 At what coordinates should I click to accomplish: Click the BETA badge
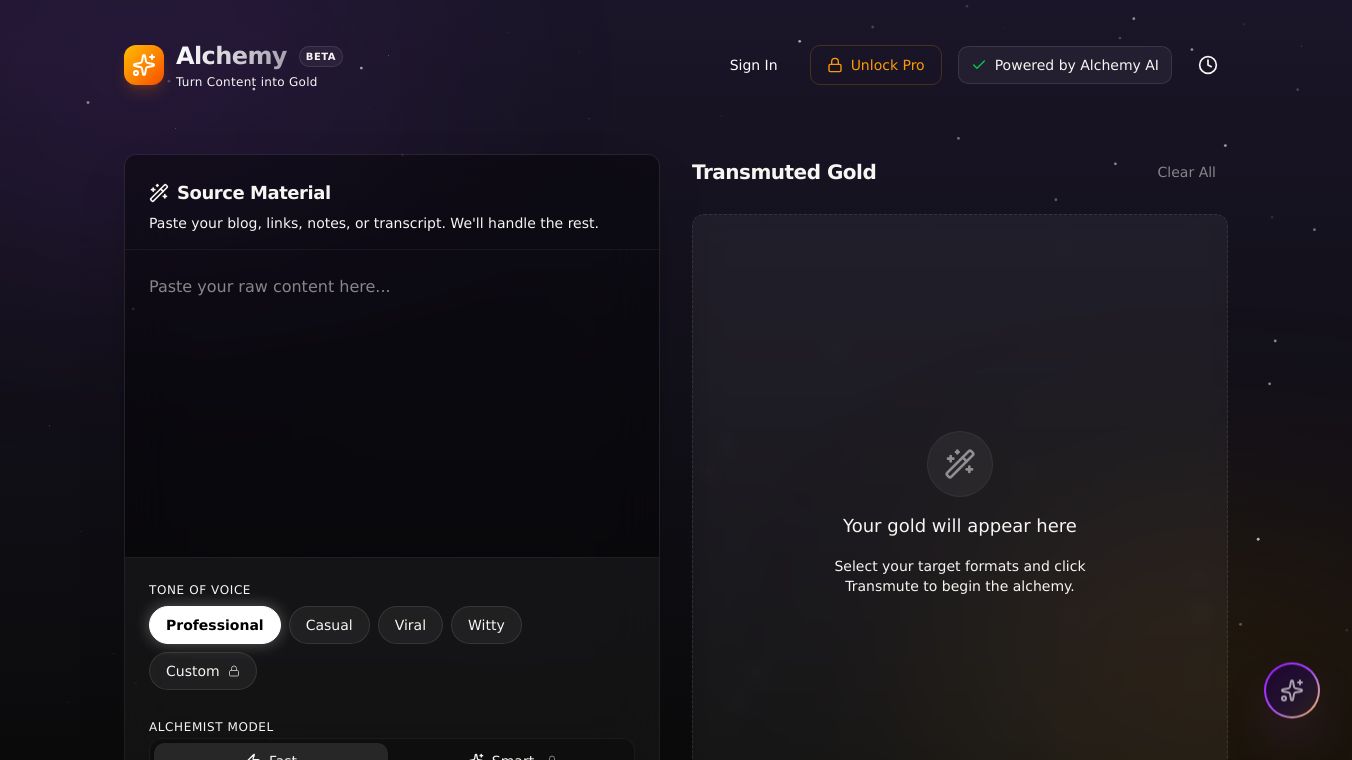(321, 57)
